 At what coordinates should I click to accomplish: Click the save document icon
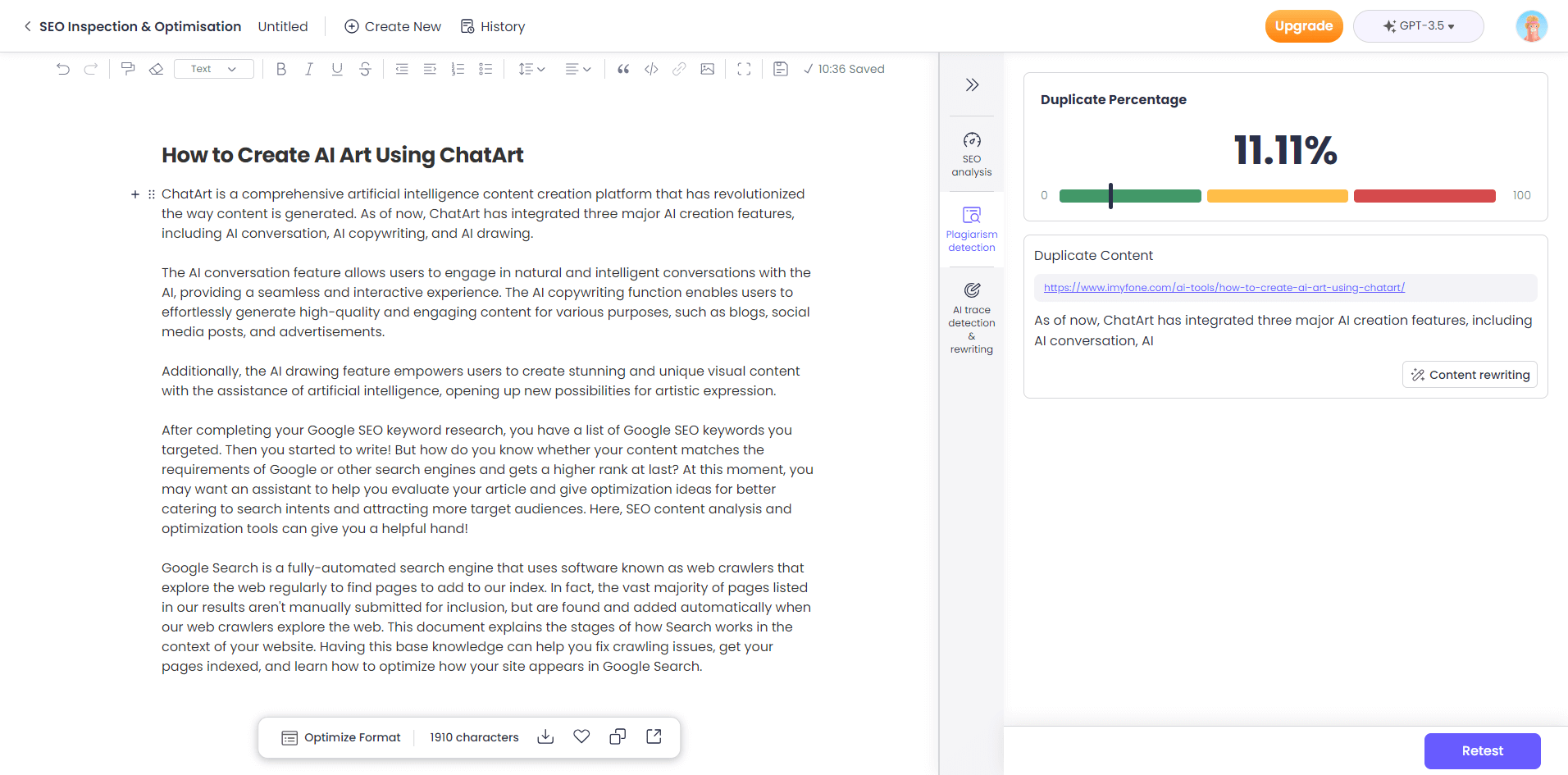(x=781, y=69)
